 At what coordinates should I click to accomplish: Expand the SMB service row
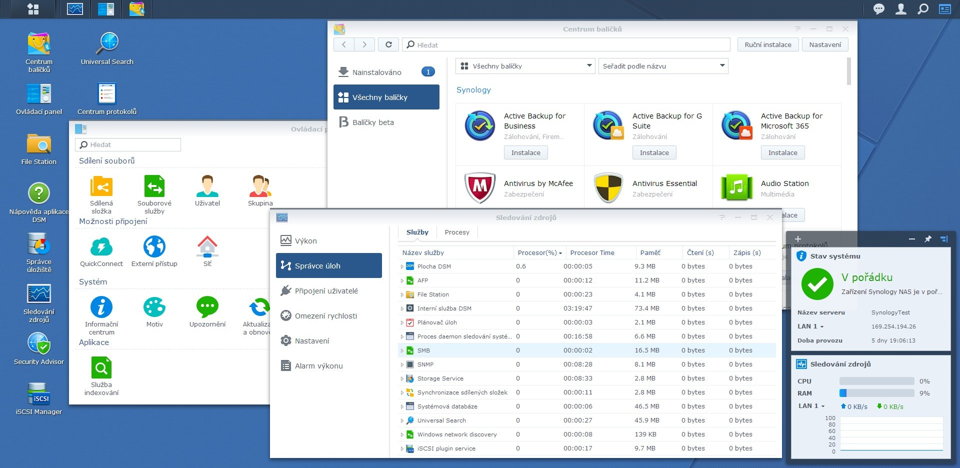[x=402, y=350]
